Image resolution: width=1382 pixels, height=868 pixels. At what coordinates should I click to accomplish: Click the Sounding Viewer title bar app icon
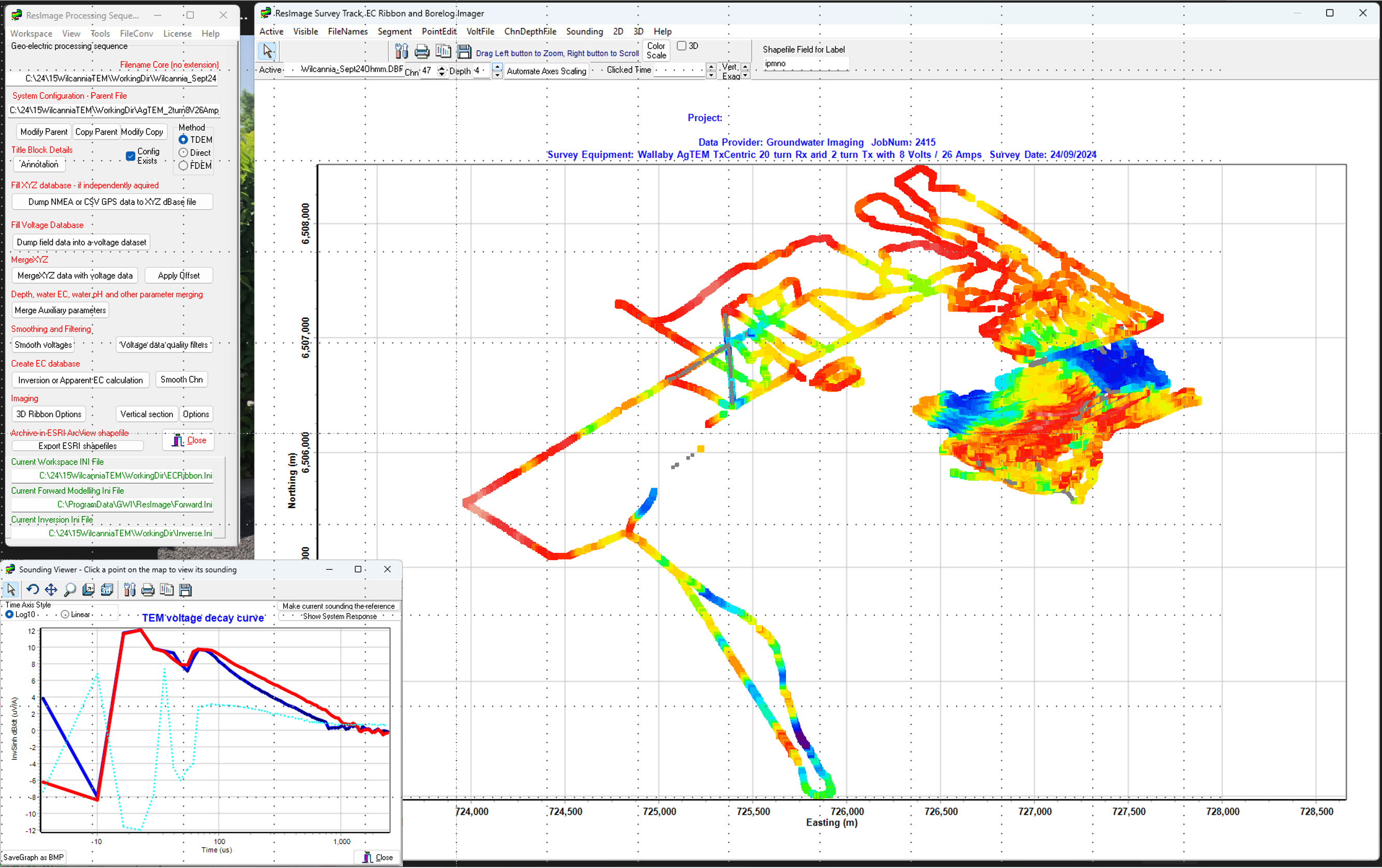click(x=10, y=569)
